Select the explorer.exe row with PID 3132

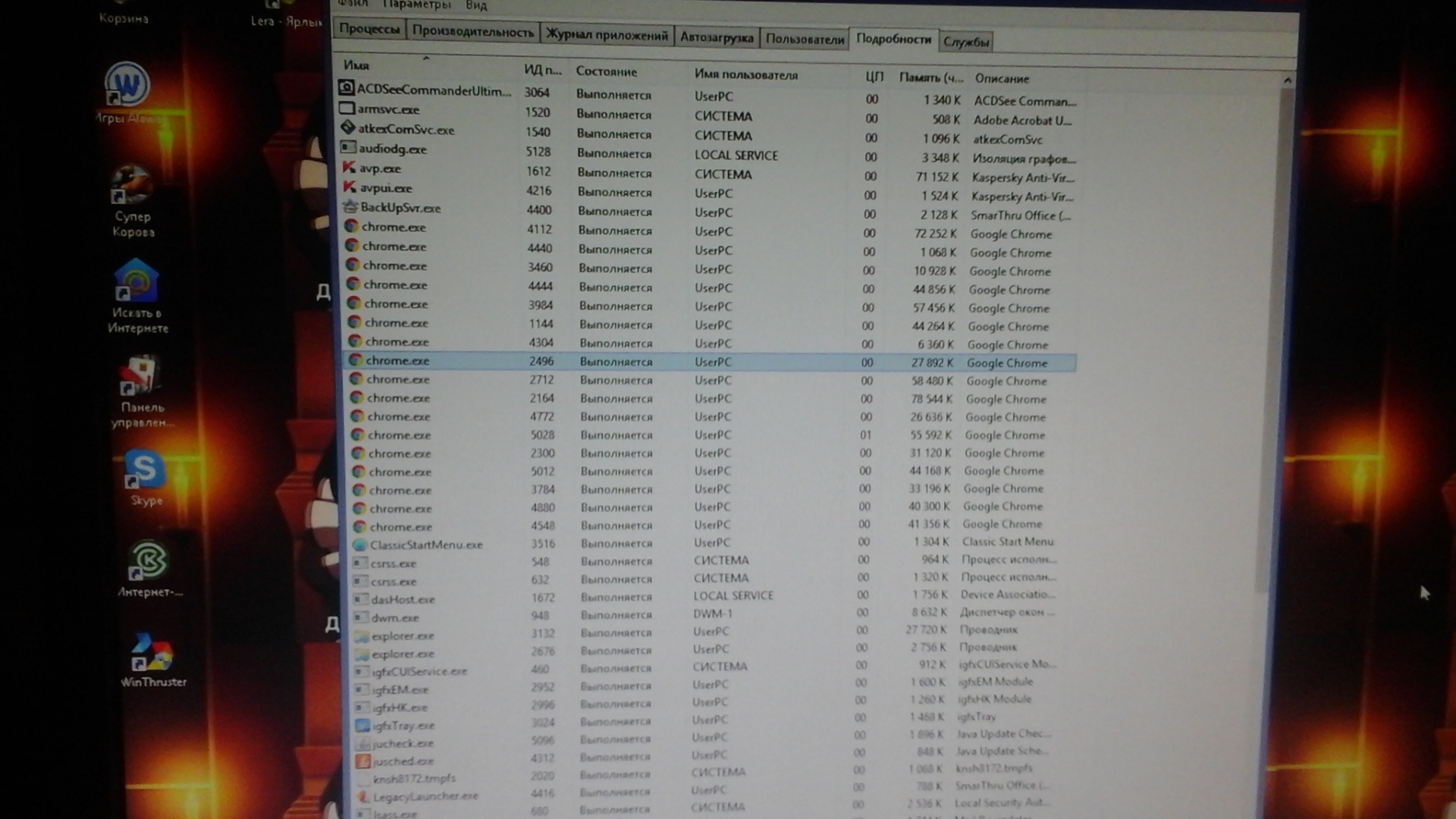[403, 635]
